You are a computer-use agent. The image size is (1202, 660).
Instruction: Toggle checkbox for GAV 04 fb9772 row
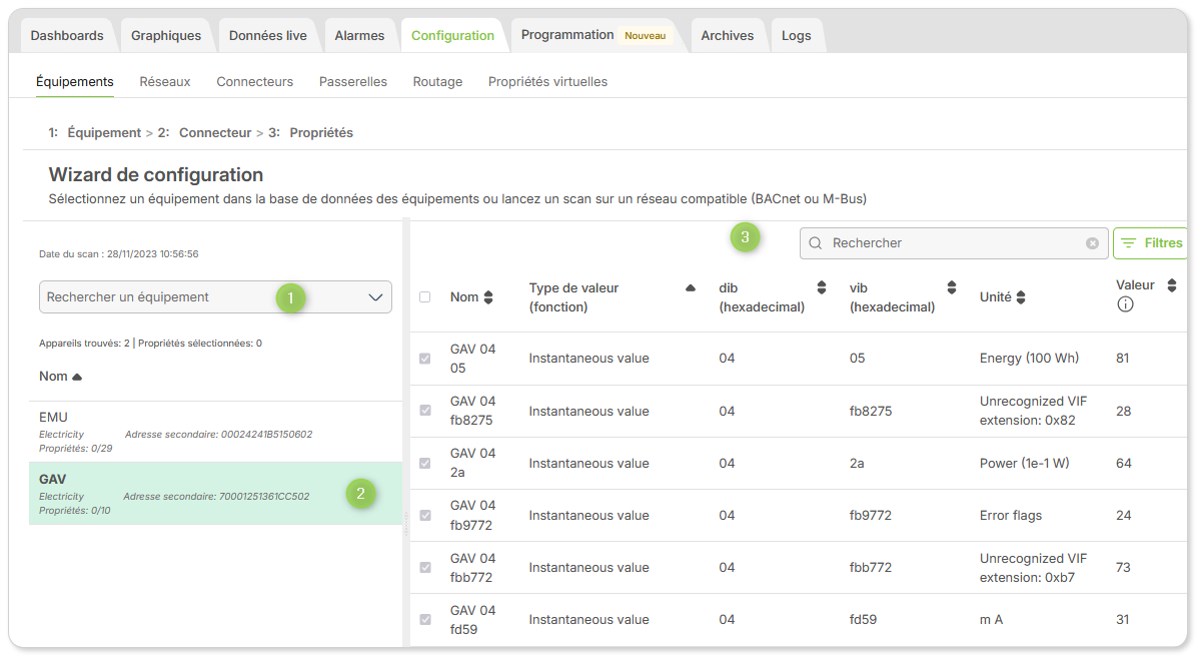(425, 515)
